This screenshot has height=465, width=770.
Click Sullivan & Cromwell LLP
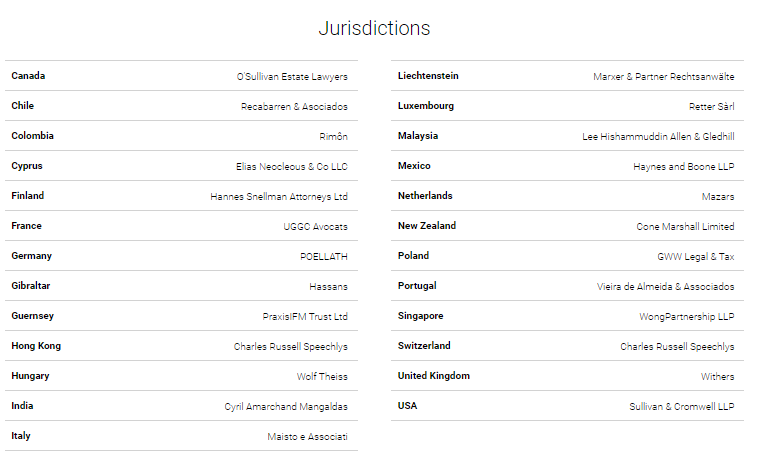(681, 406)
